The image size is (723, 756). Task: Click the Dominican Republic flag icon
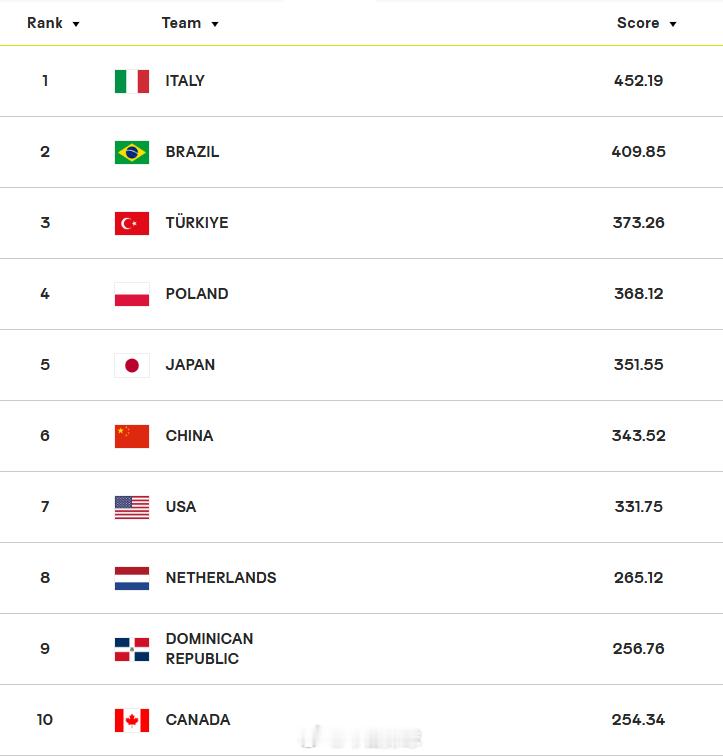(132, 649)
